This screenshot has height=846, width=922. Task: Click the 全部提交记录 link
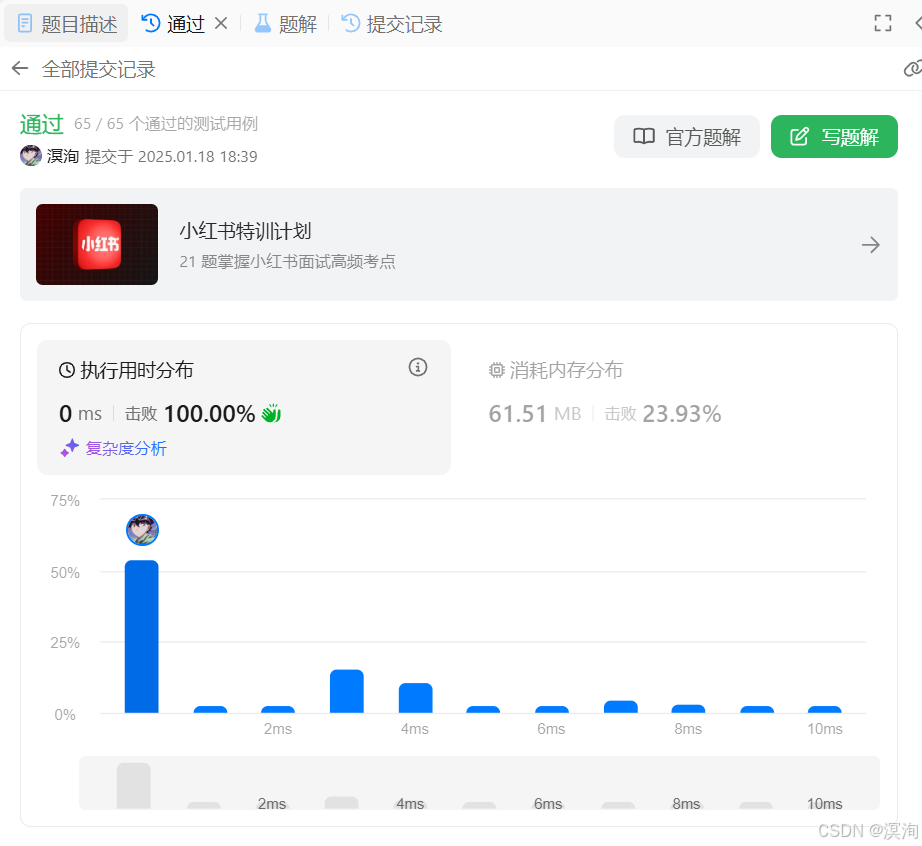[98, 69]
